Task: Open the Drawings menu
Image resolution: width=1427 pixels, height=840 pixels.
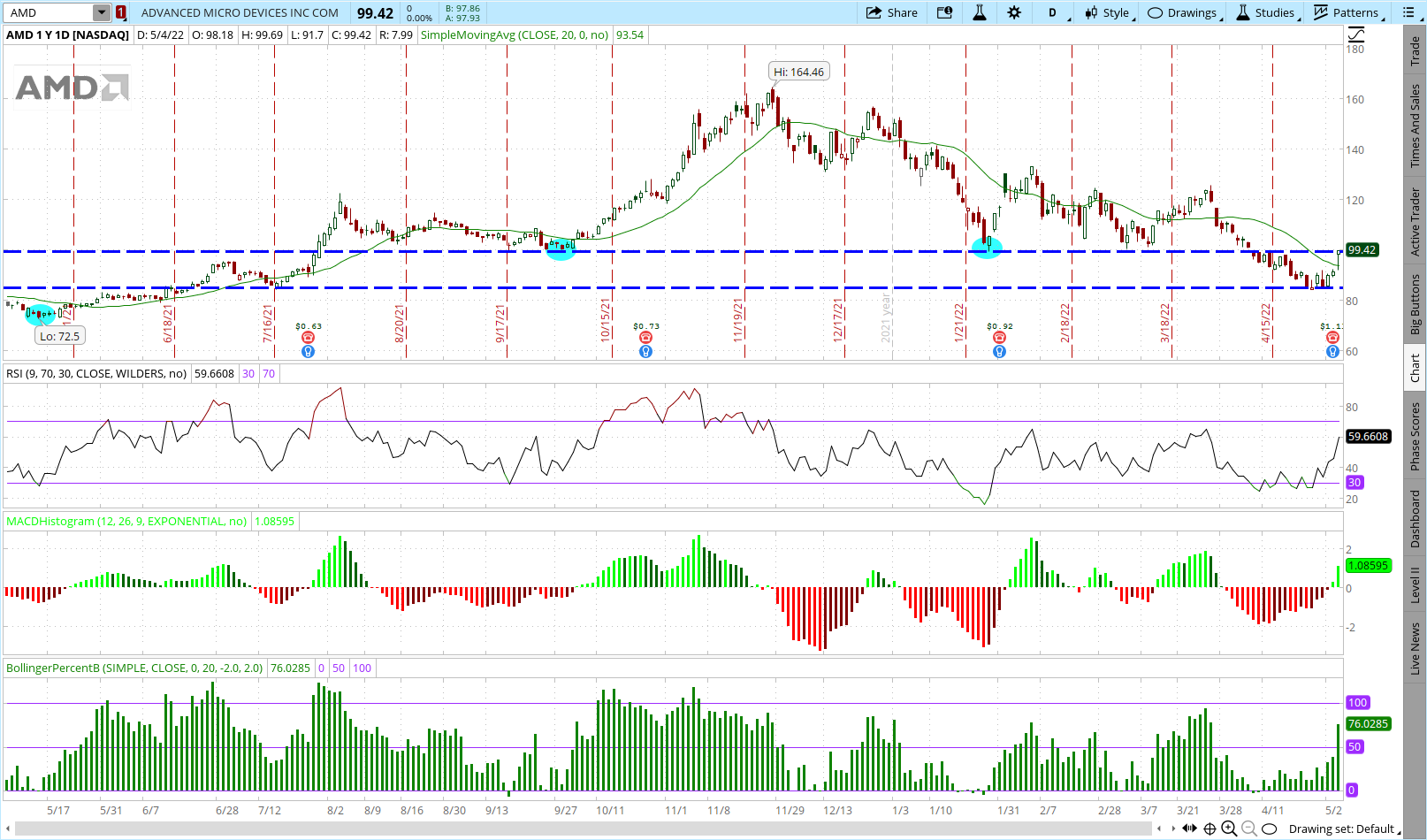Action: point(1183,12)
